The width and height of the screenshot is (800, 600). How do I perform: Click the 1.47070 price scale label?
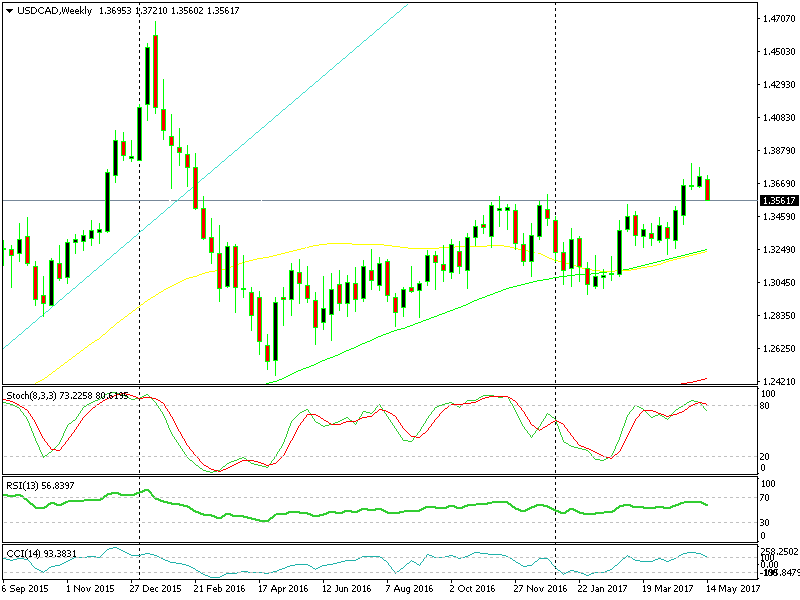pyautogui.click(x=779, y=19)
